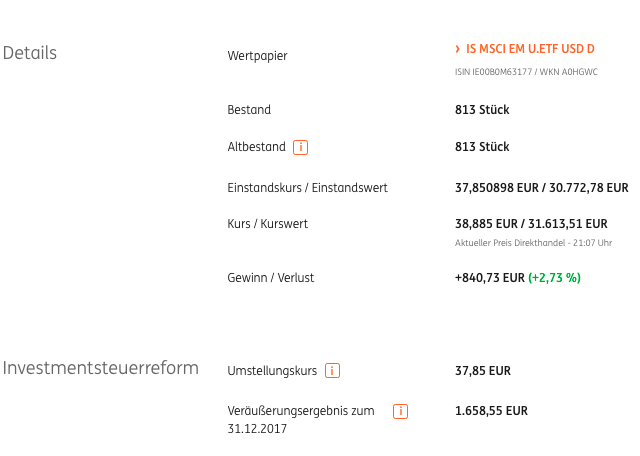Open the IS MSCI EM U.ETF USD D link

pos(530,49)
